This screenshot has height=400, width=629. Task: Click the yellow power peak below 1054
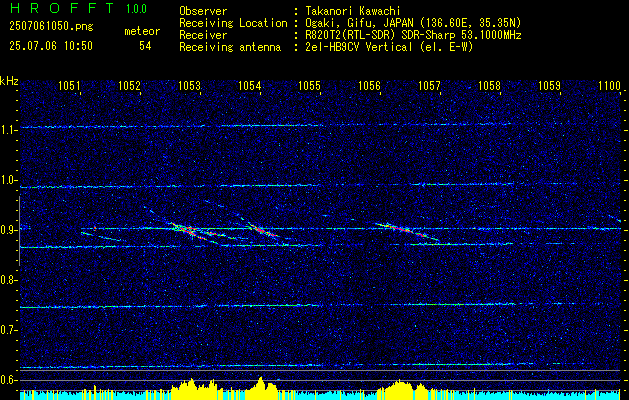coord(261,388)
